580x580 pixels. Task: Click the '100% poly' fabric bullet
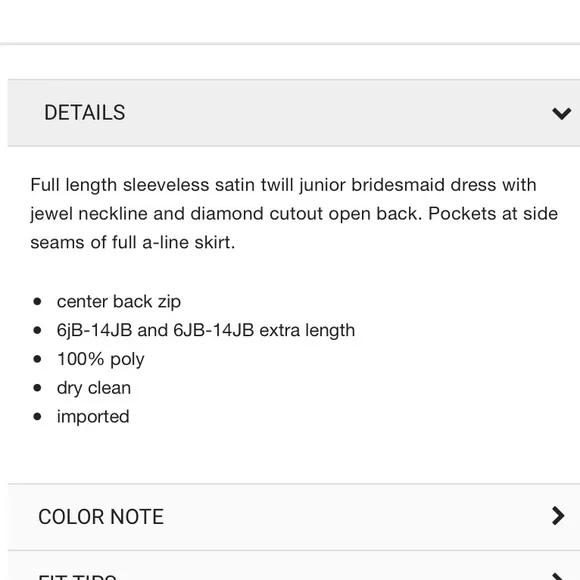101,360
